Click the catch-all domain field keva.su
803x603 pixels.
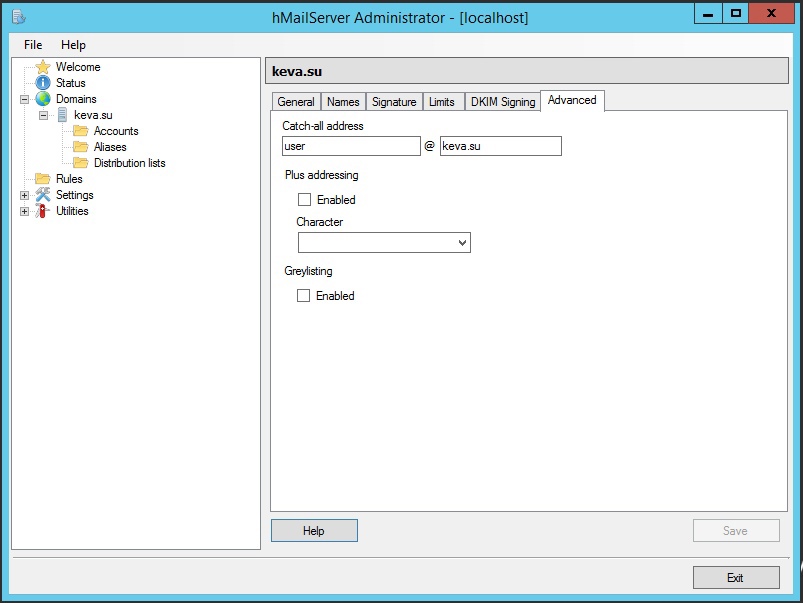tap(500, 146)
